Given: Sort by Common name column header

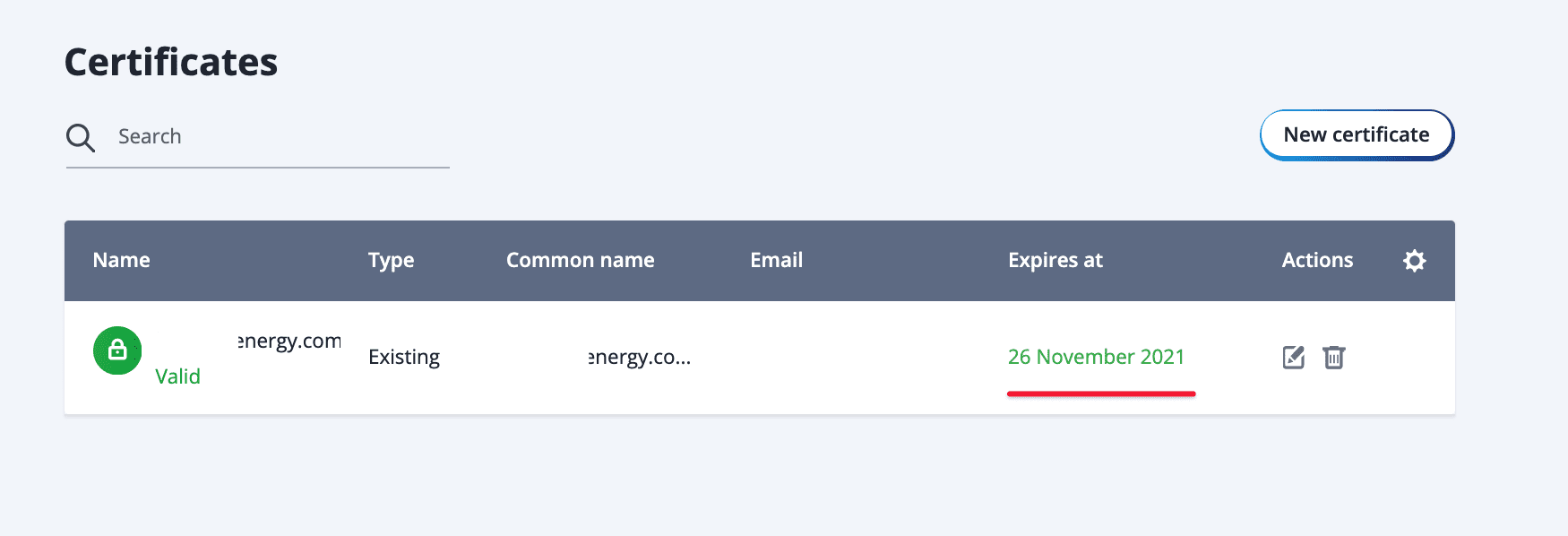Looking at the screenshot, I should tap(581, 261).
